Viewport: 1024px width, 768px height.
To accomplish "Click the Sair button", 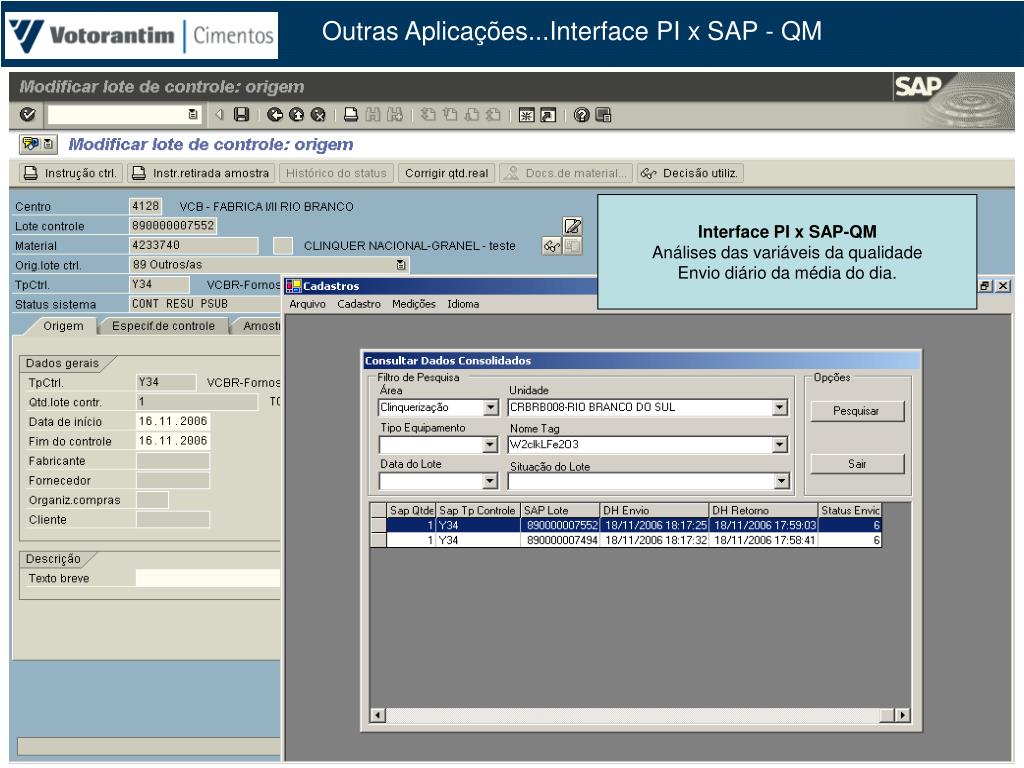I will 857,464.
